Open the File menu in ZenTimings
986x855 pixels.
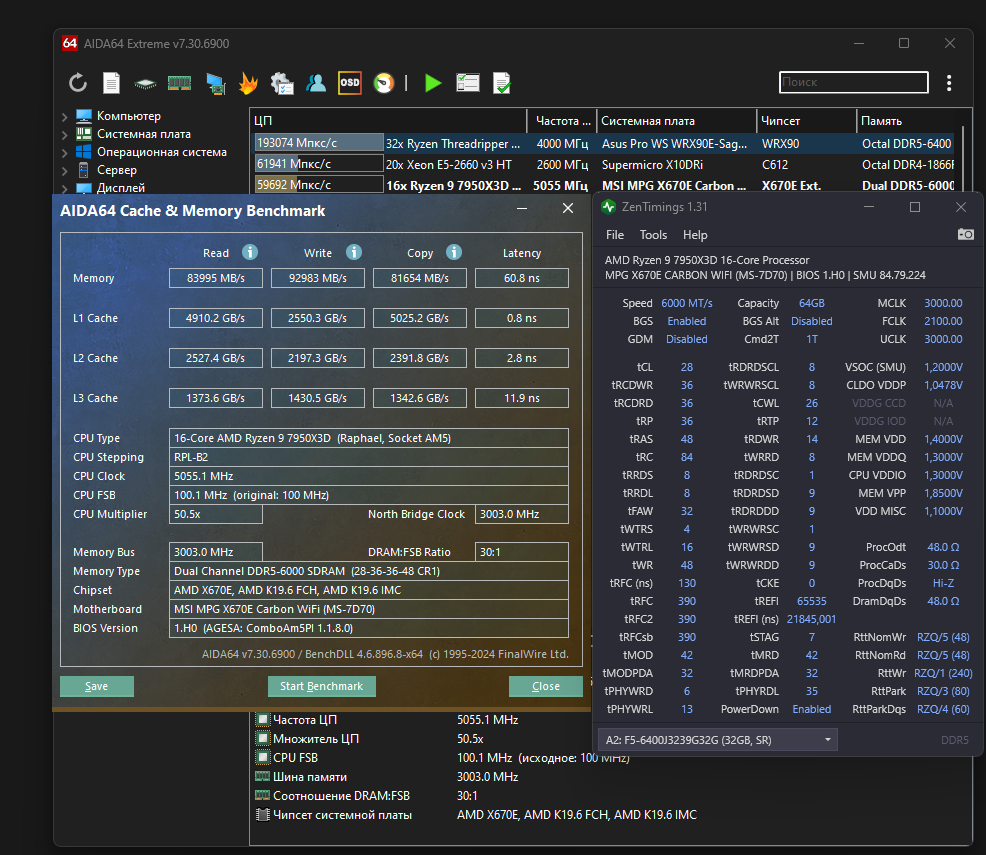tap(615, 235)
